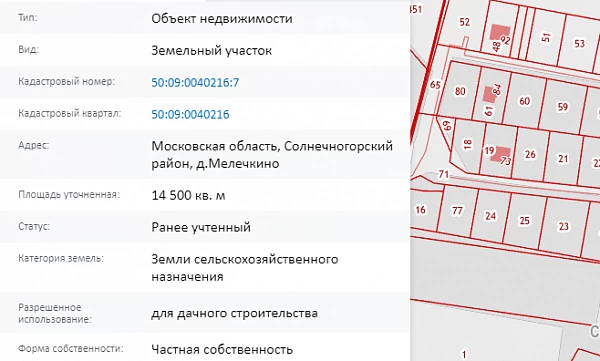Select the building labeled 92 on the map
Viewport: 600px width, 361px height.
click(x=501, y=31)
